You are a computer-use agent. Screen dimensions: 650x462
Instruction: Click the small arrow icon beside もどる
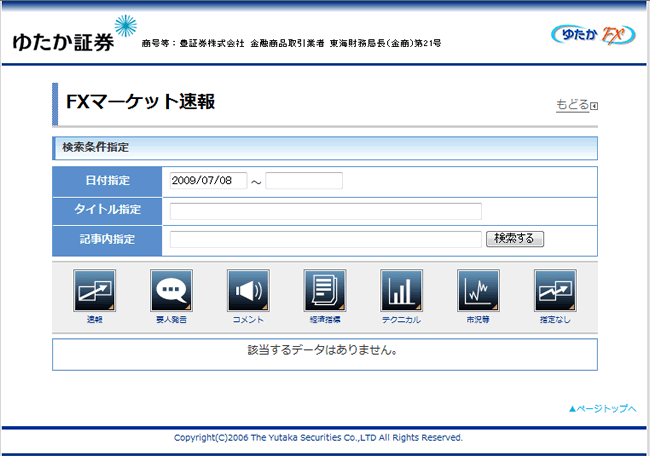pos(594,107)
